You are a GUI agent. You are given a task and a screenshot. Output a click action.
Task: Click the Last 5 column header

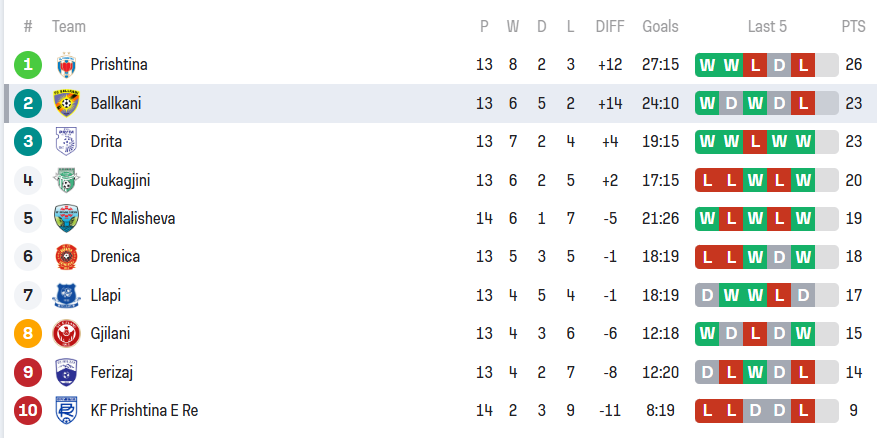click(767, 27)
